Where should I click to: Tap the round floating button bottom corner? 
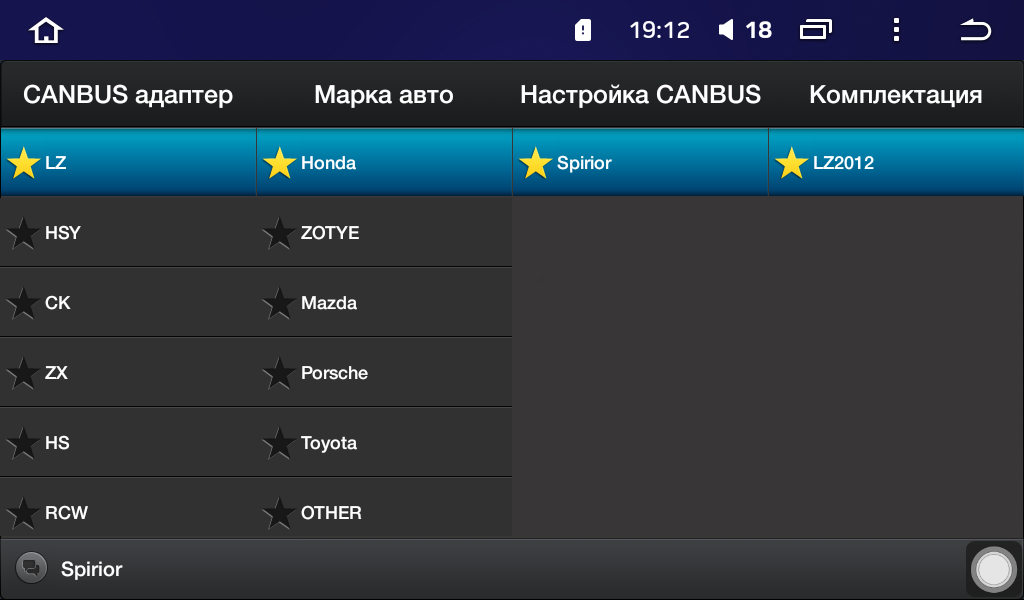(x=993, y=569)
